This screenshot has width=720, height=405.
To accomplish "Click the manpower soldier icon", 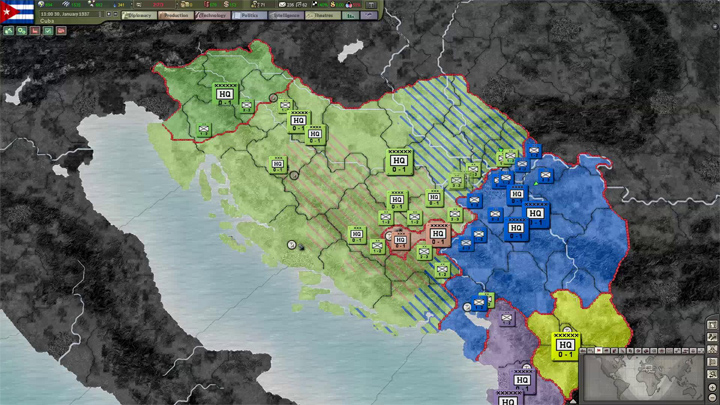I will click(x=255, y=5).
